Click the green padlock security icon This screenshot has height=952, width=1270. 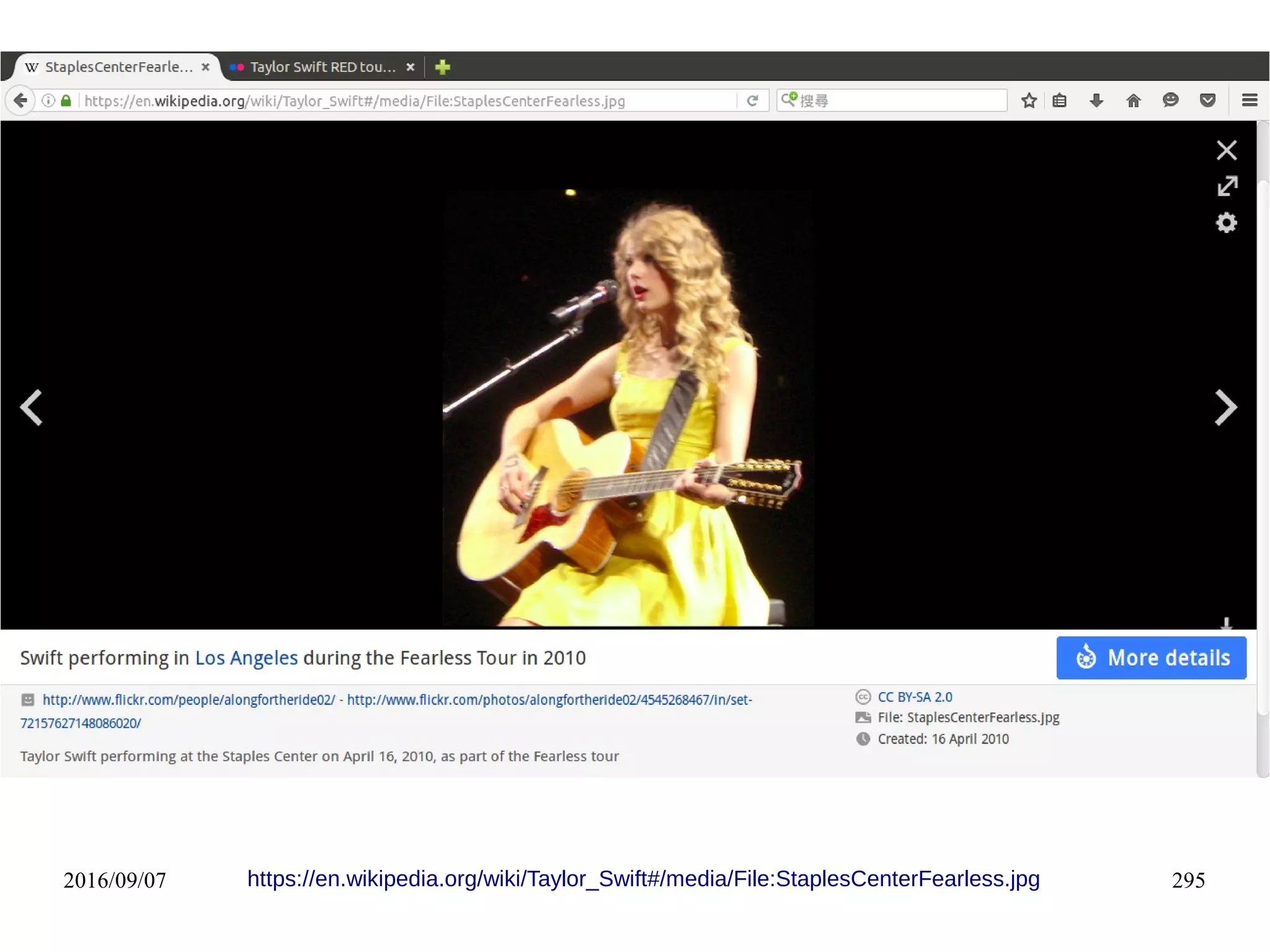tap(66, 100)
